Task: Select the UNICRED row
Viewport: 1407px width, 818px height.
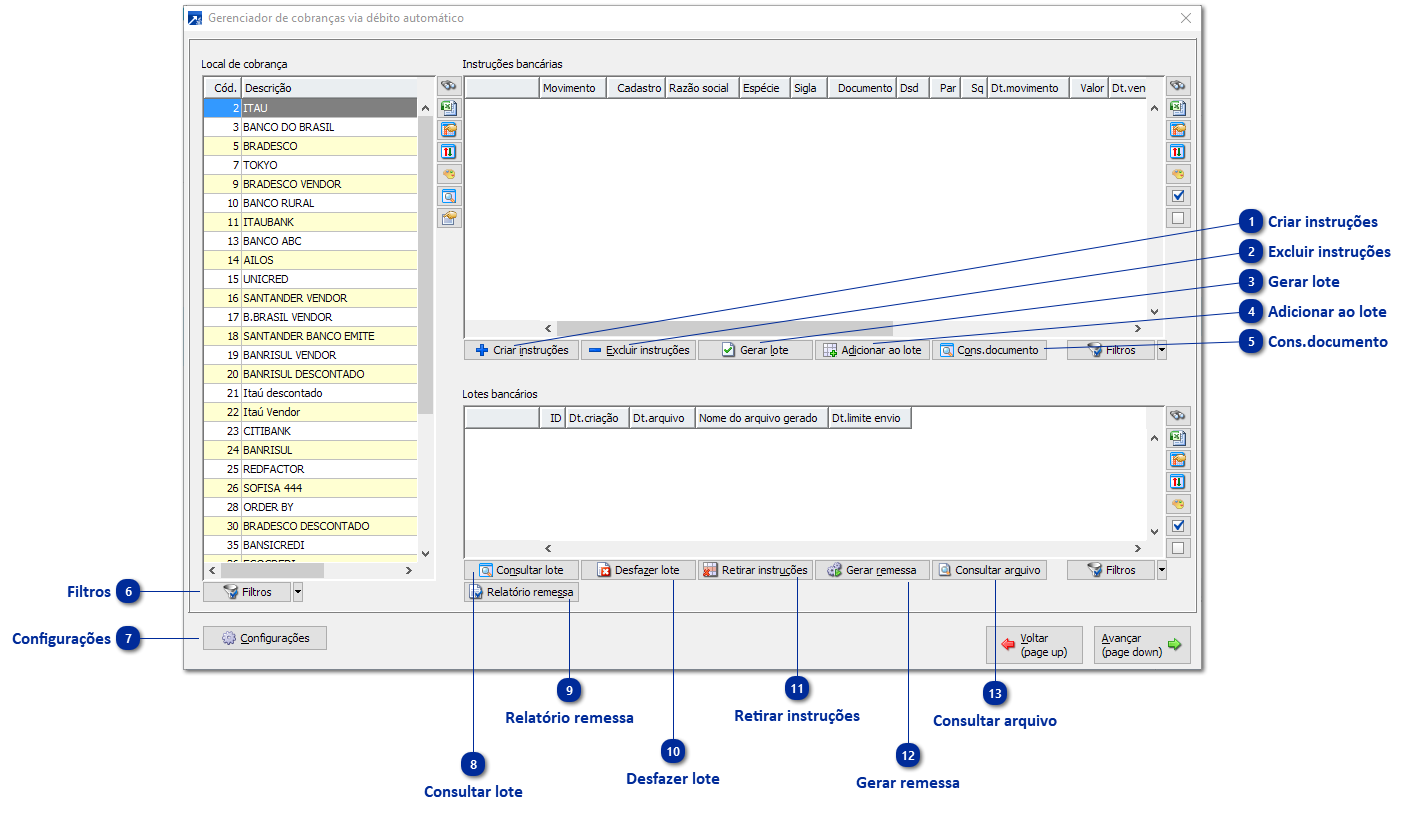Action: (310, 279)
